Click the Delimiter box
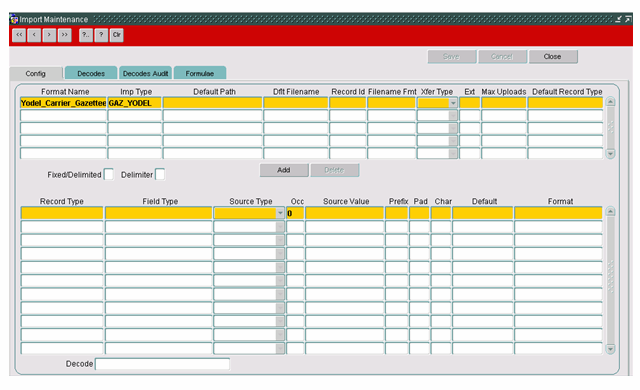640x390 pixels. click(x=160, y=175)
